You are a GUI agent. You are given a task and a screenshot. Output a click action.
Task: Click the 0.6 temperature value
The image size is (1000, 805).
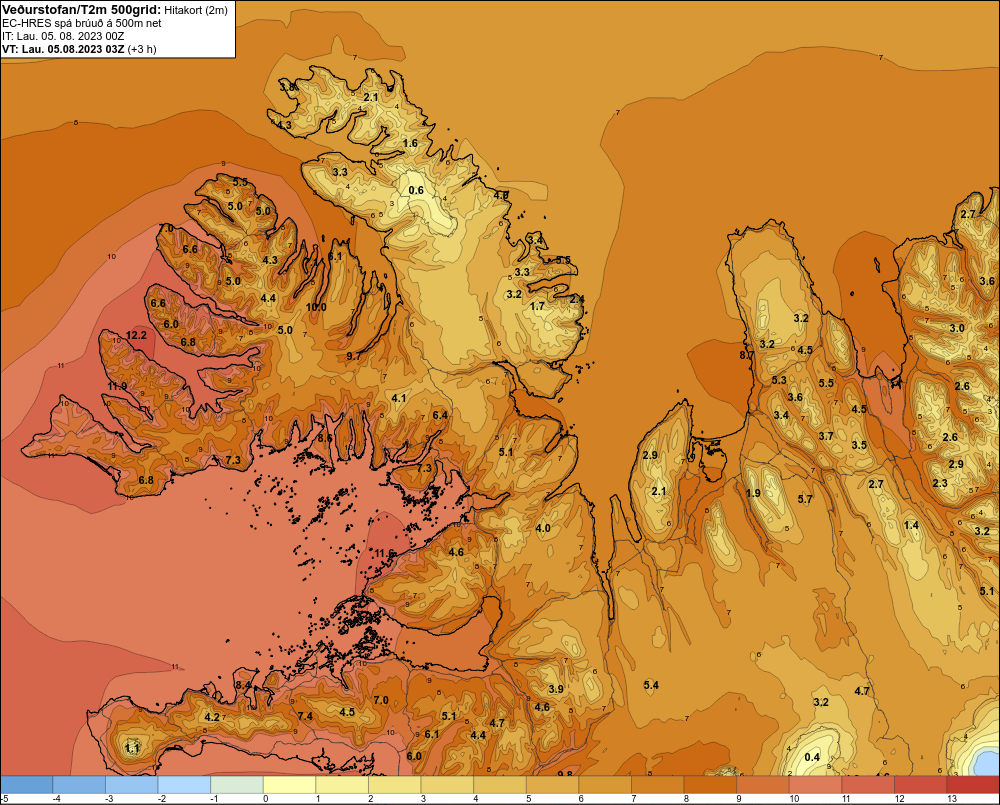pyautogui.click(x=416, y=190)
